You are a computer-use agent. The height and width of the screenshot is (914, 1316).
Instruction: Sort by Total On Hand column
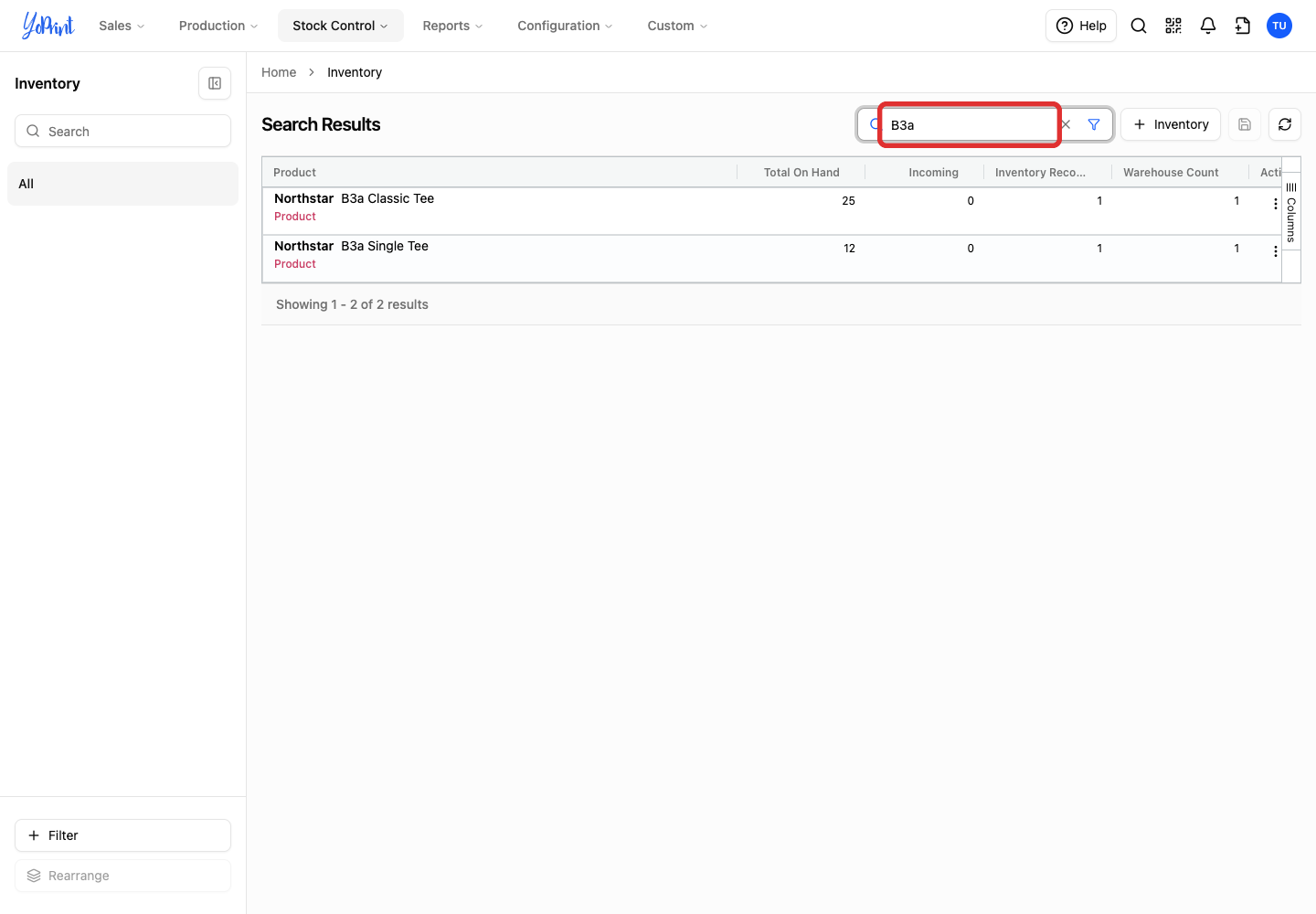pyautogui.click(x=801, y=172)
